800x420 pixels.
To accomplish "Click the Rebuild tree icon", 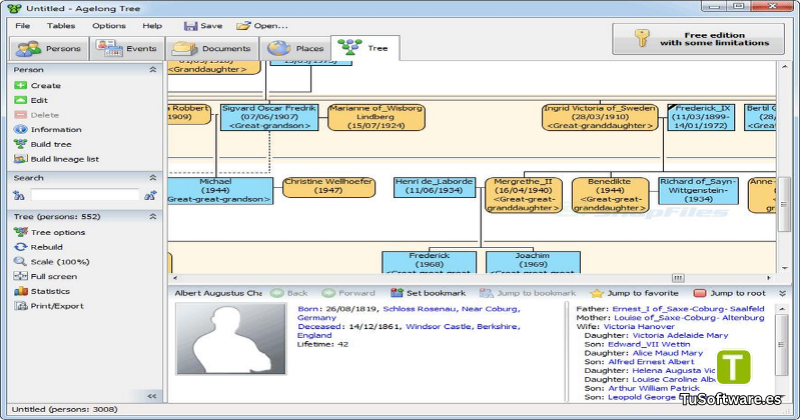I will point(20,247).
